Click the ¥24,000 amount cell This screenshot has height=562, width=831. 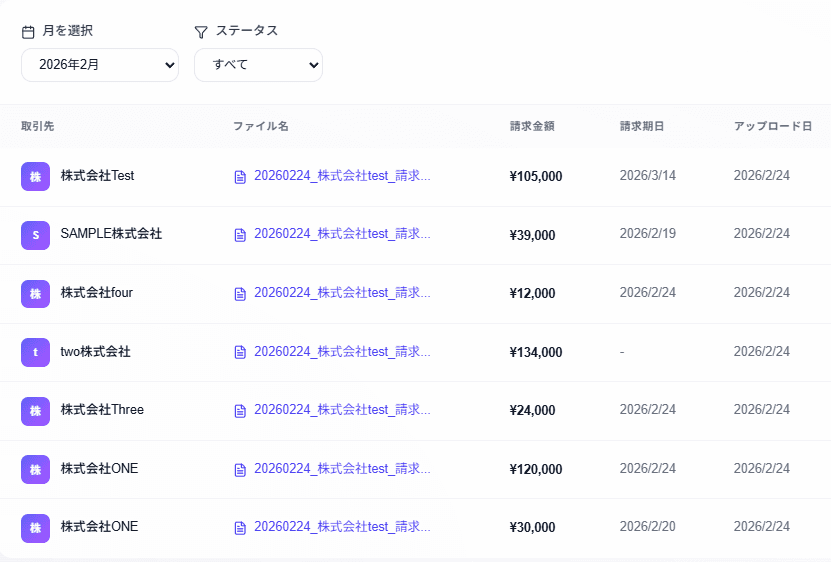pos(532,410)
